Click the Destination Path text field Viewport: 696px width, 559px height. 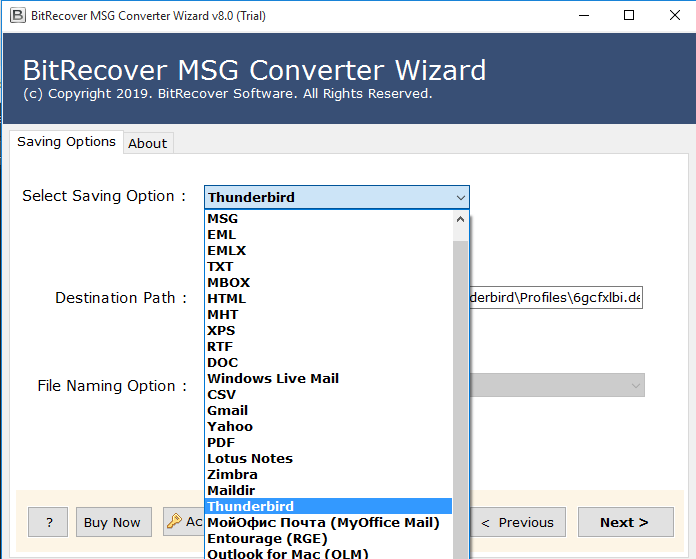[x=556, y=297]
